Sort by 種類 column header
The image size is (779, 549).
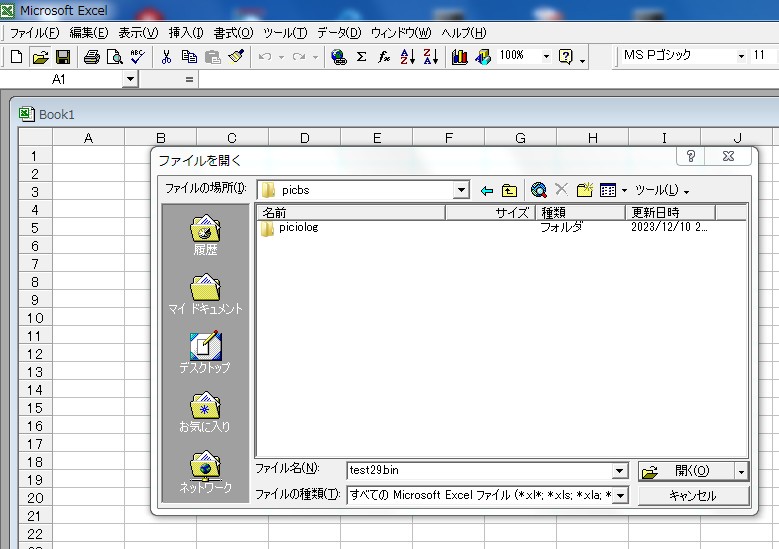[x=580, y=213]
